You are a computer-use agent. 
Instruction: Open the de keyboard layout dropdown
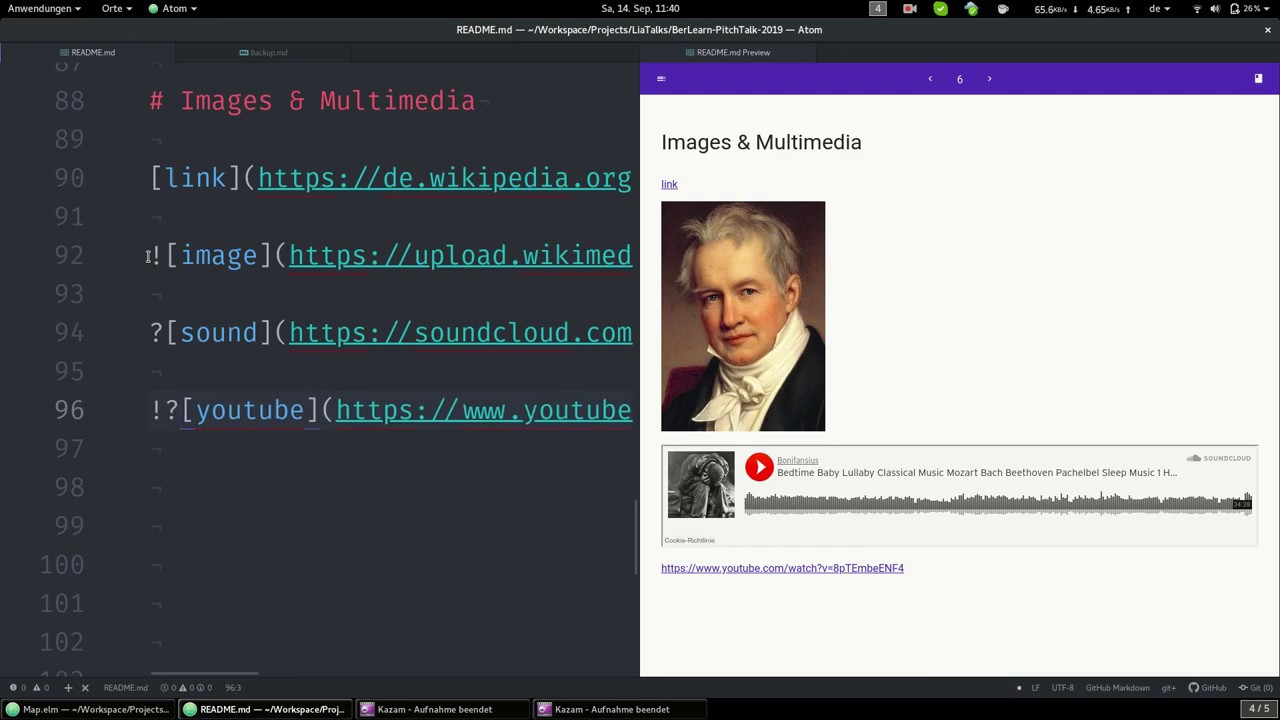pyautogui.click(x=1159, y=9)
